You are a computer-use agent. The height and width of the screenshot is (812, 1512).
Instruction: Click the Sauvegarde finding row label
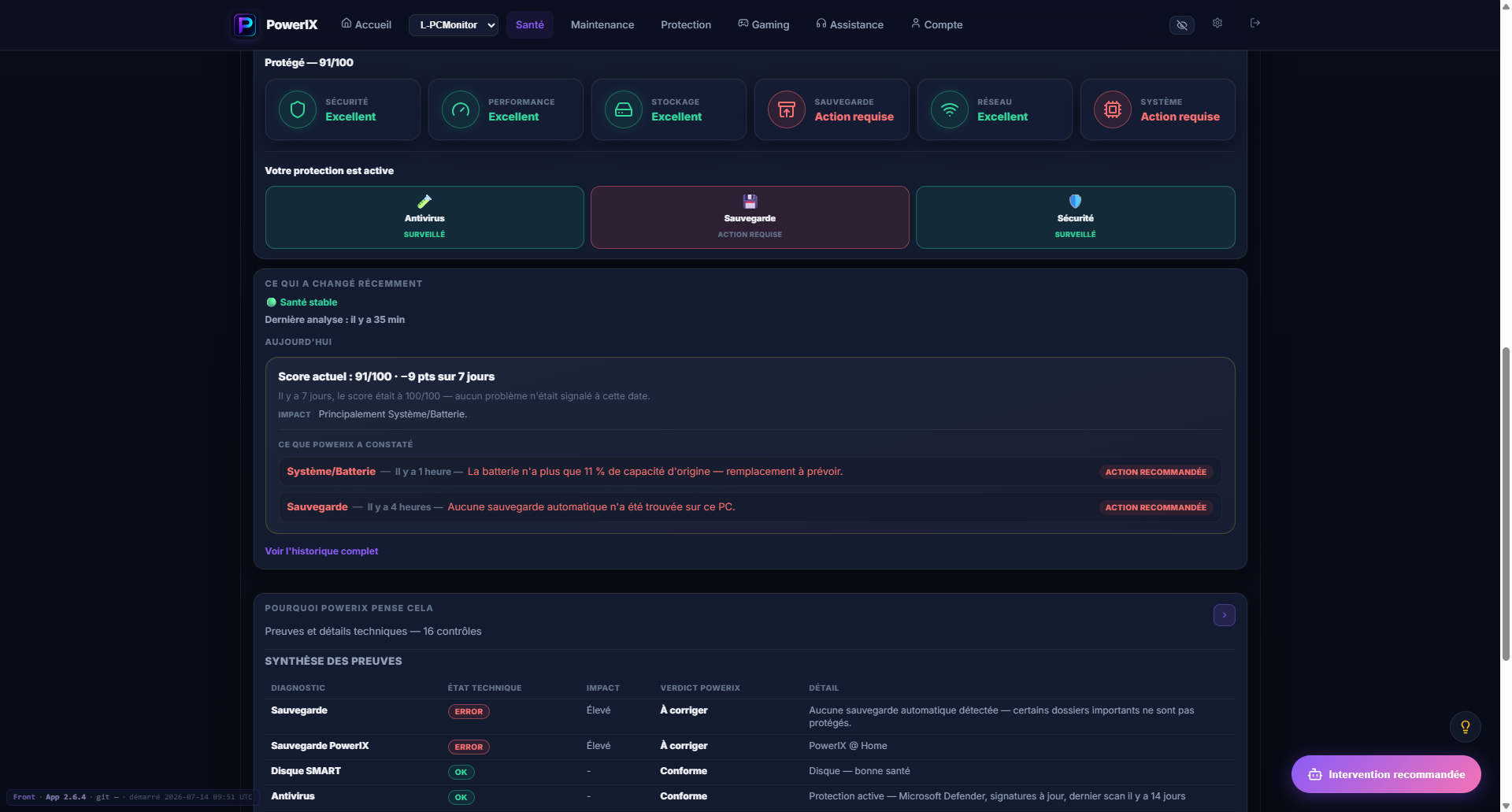tap(317, 507)
